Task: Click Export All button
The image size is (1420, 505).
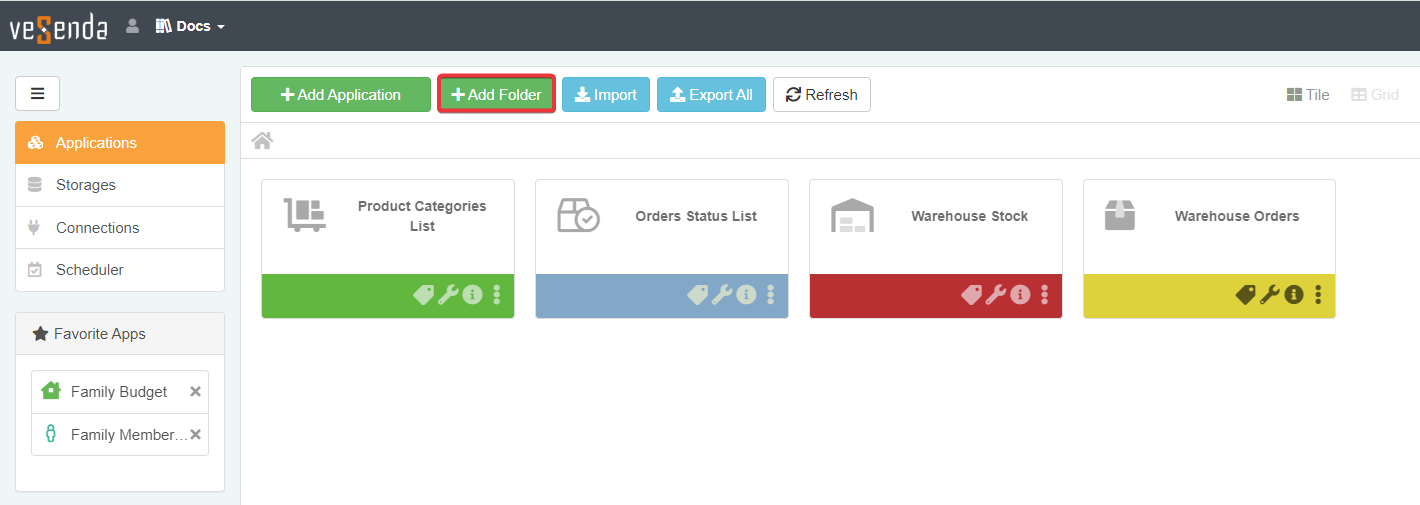Action: point(711,95)
